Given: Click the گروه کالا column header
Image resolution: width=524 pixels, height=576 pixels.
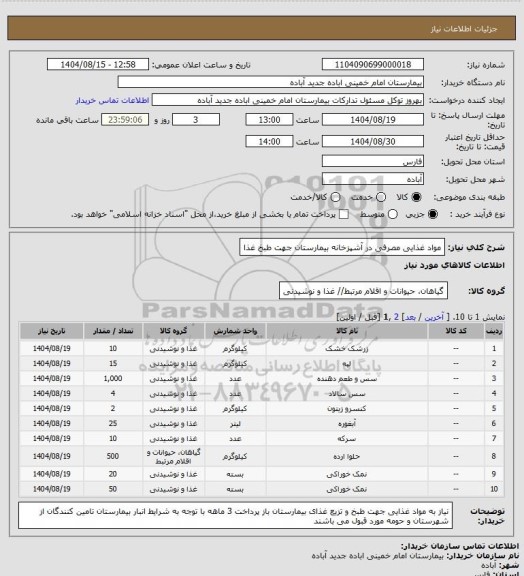Looking at the screenshot, I should (x=173, y=331).
